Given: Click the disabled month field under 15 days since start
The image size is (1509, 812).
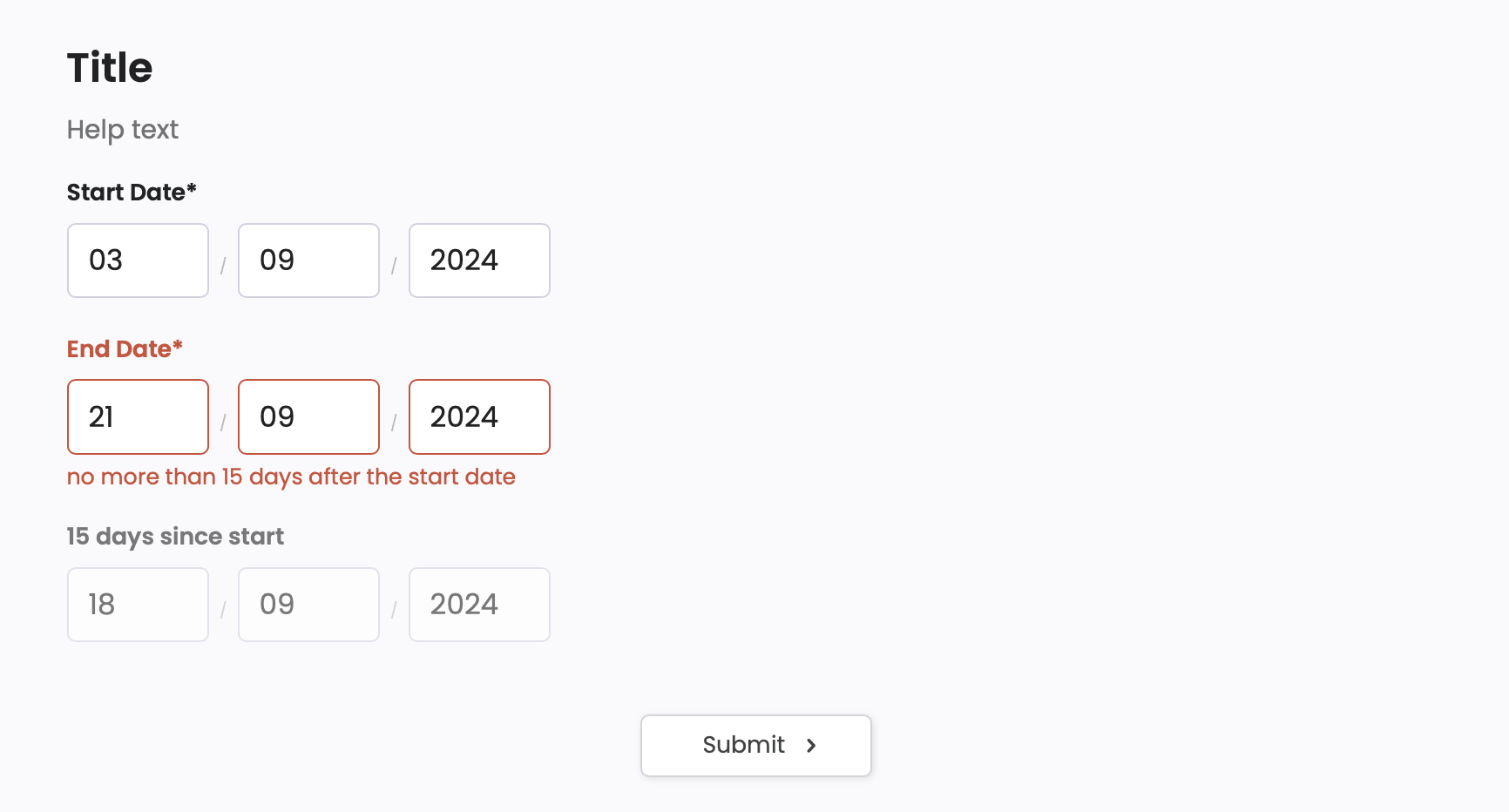Looking at the screenshot, I should [308, 605].
